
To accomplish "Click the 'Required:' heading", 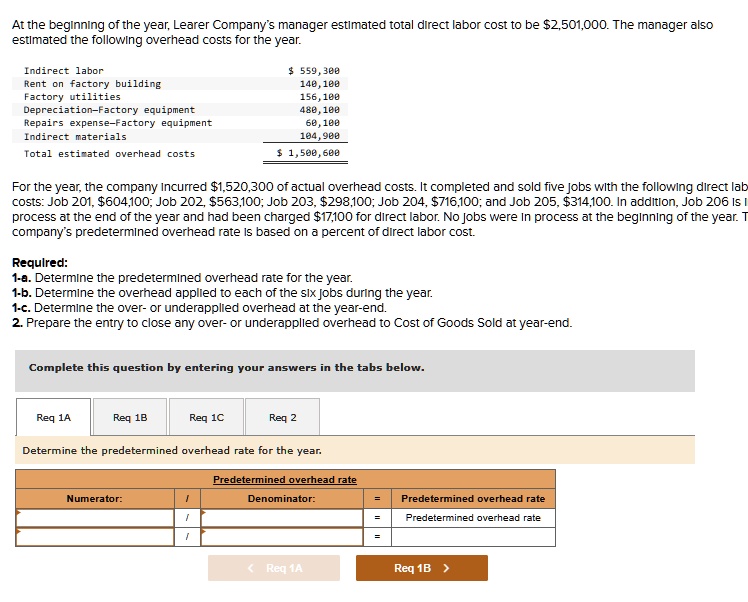I will click(40, 262).
